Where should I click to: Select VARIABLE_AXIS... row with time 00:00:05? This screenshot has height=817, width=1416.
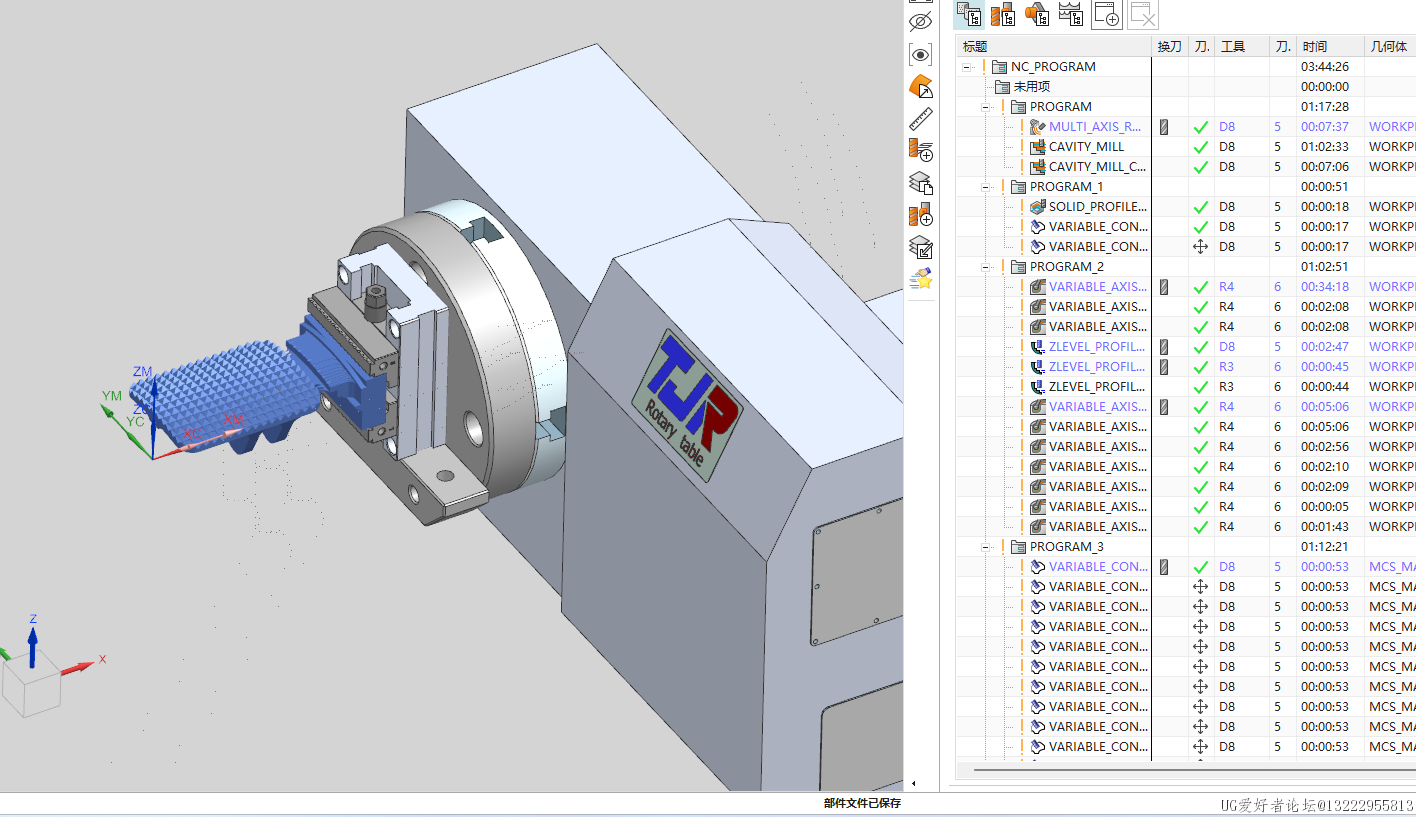tap(1097, 507)
